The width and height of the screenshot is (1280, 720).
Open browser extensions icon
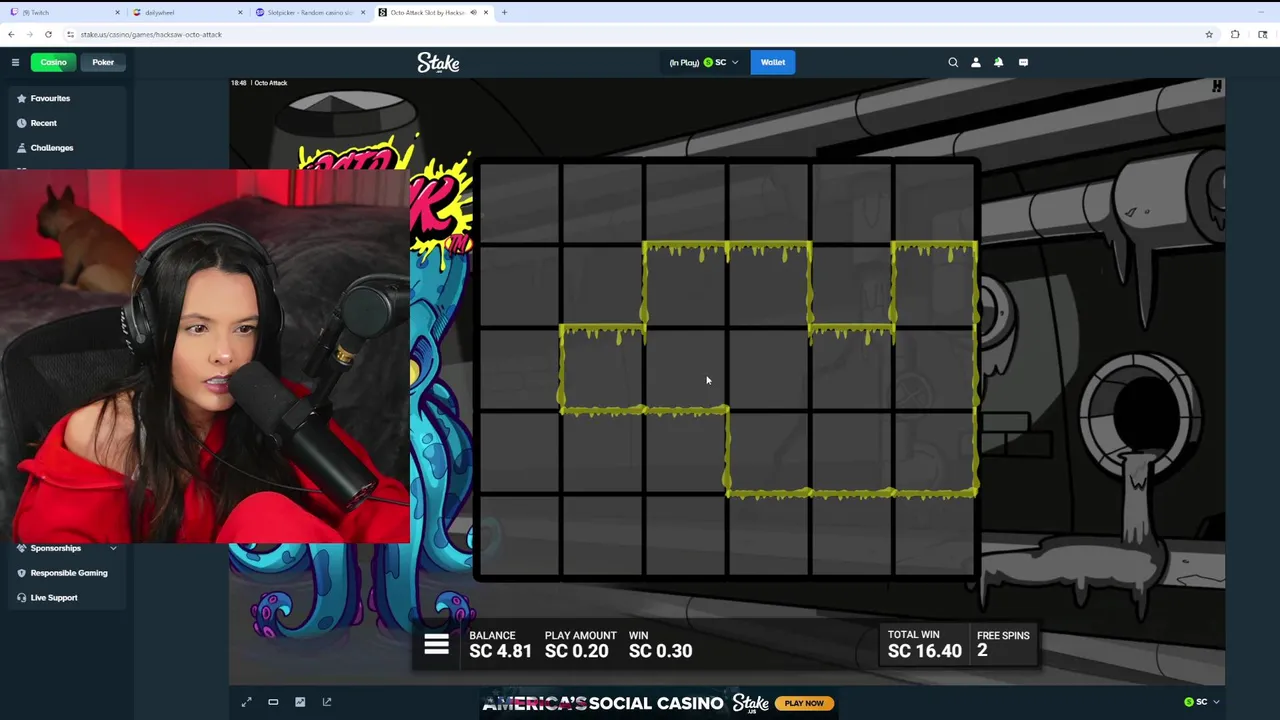pos(1235,34)
